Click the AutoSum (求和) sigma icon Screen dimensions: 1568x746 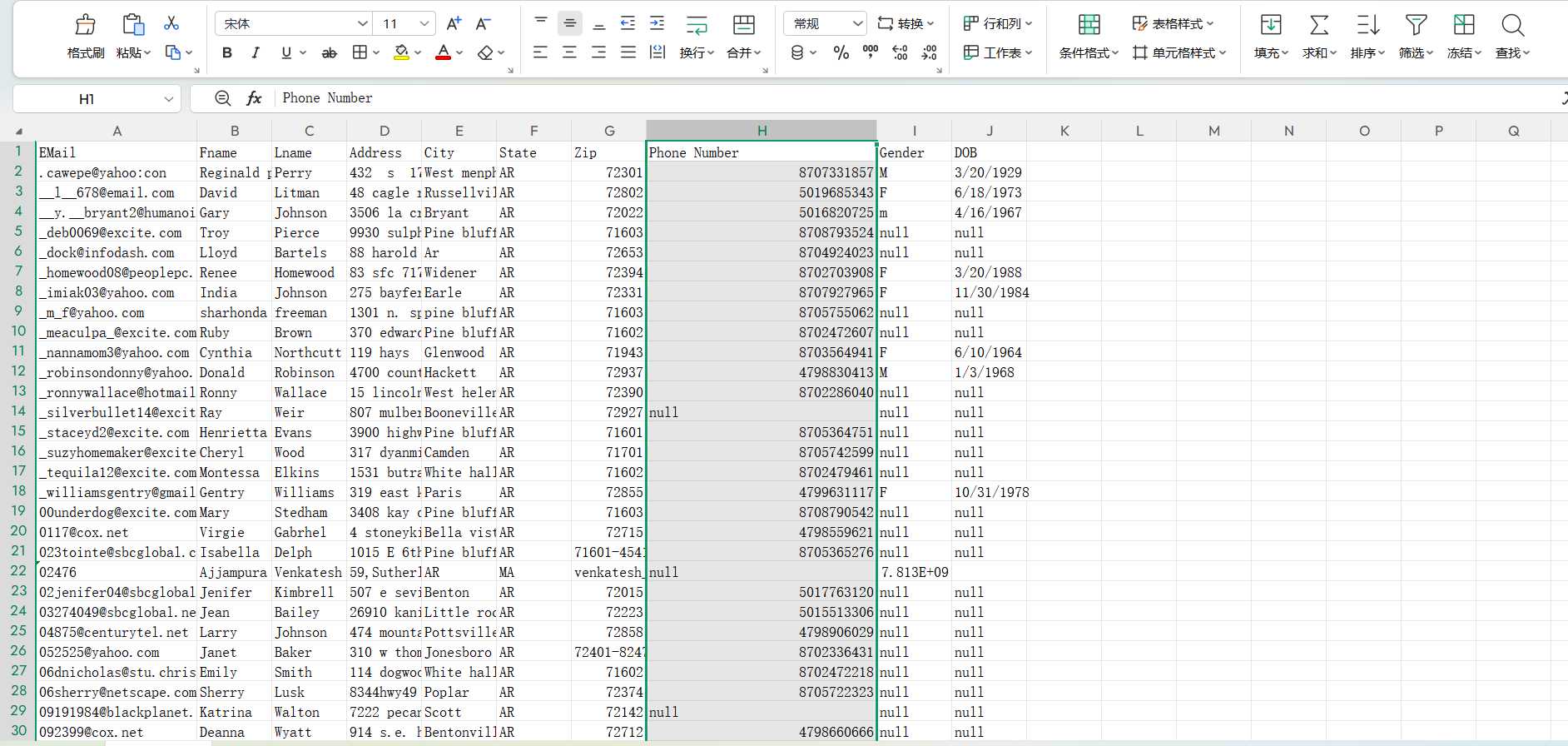point(1319,25)
